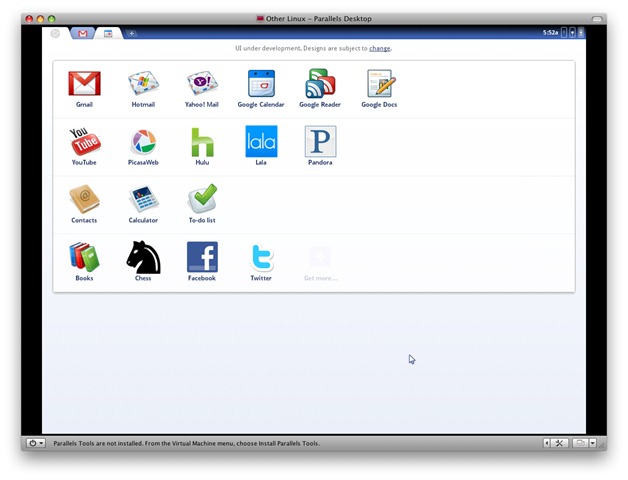Switch to the Gmail pinned tab
628x480 pixels.
click(x=83, y=33)
